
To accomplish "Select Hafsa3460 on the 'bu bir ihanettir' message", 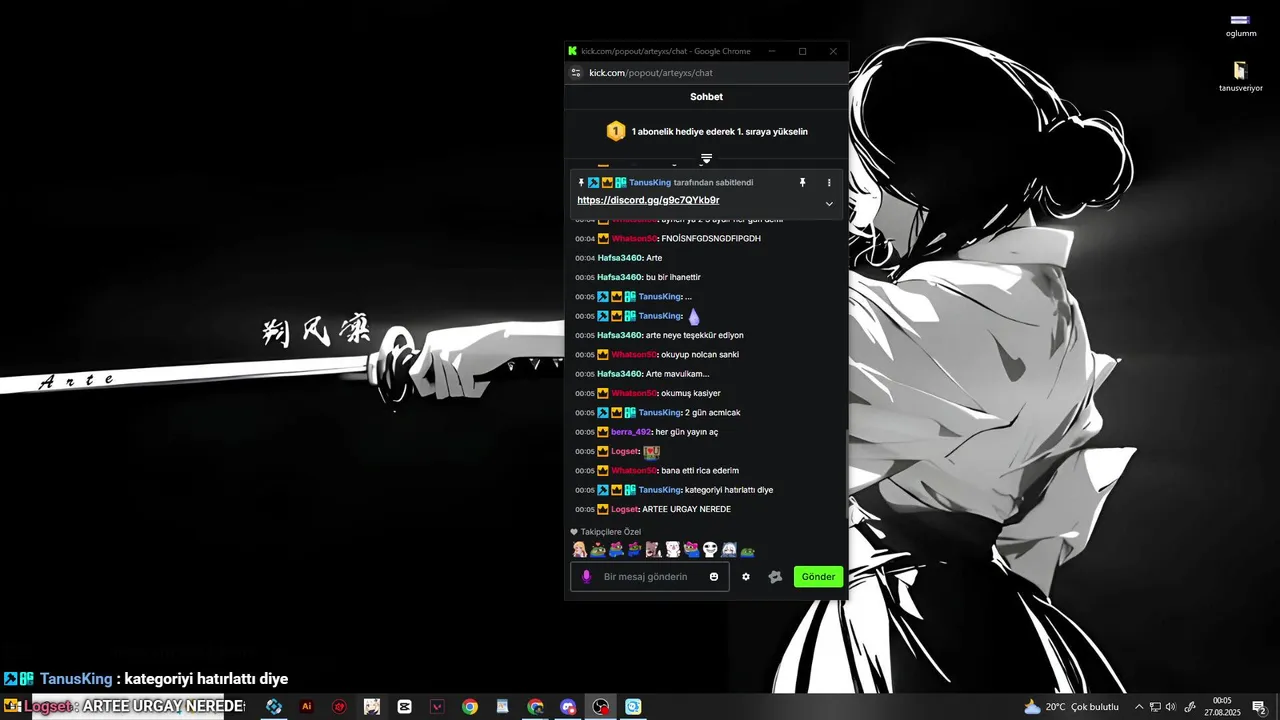I will [619, 277].
